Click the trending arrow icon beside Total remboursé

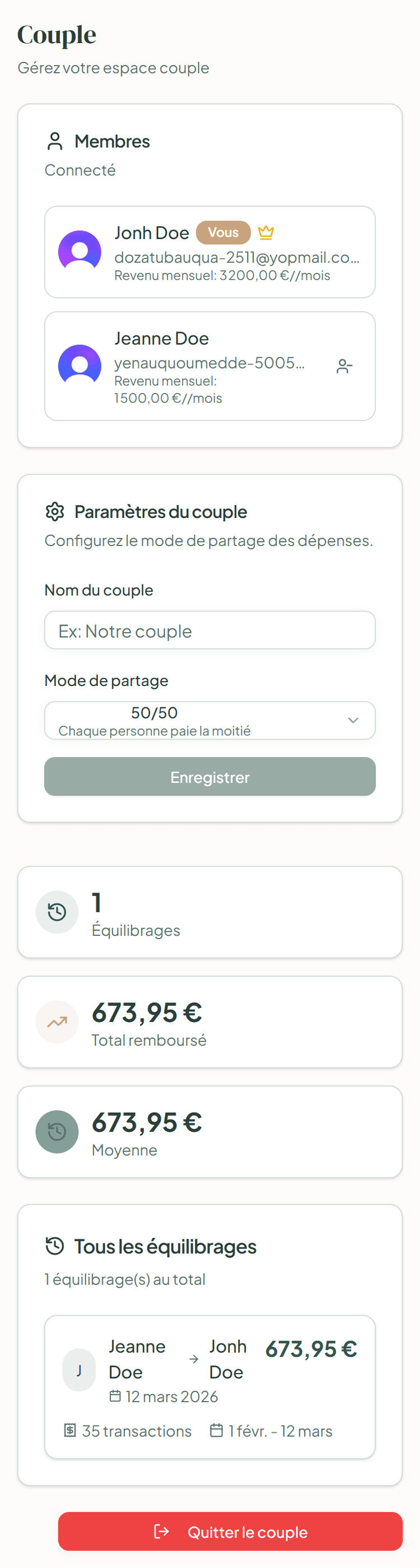[x=57, y=1021]
